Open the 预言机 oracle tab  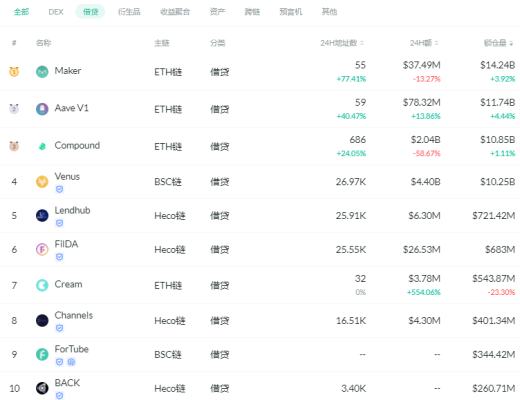click(x=291, y=12)
